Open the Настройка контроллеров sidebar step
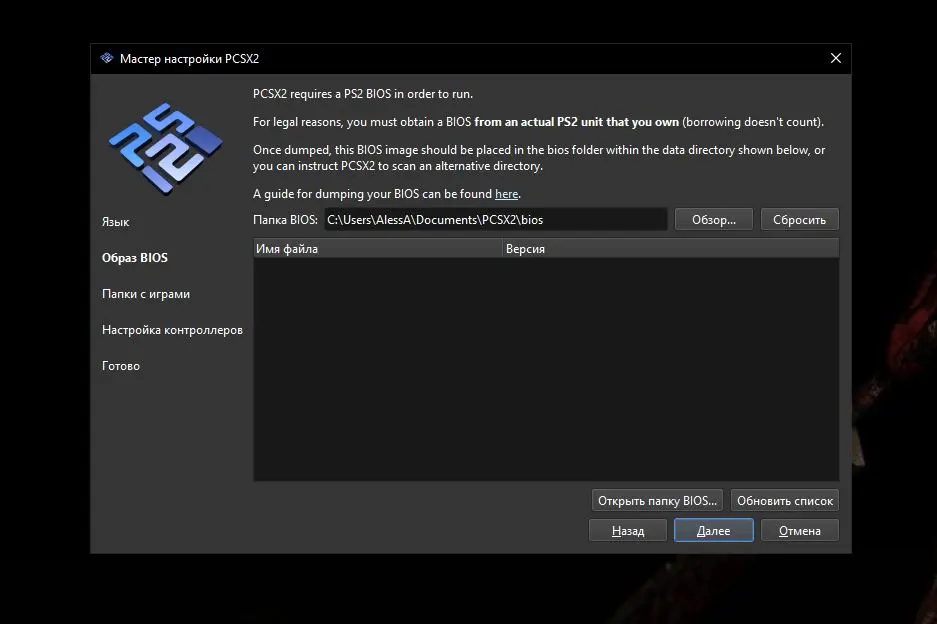Viewport: 937px width, 624px height. tap(172, 330)
